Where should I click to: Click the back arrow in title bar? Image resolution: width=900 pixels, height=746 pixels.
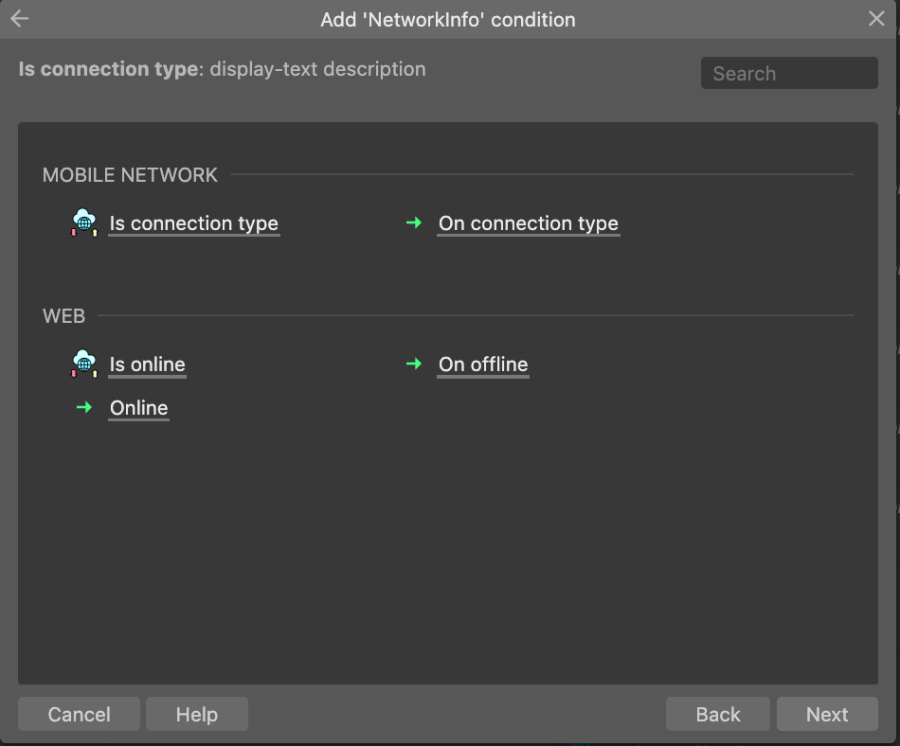pyautogui.click(x=20, y=19)
